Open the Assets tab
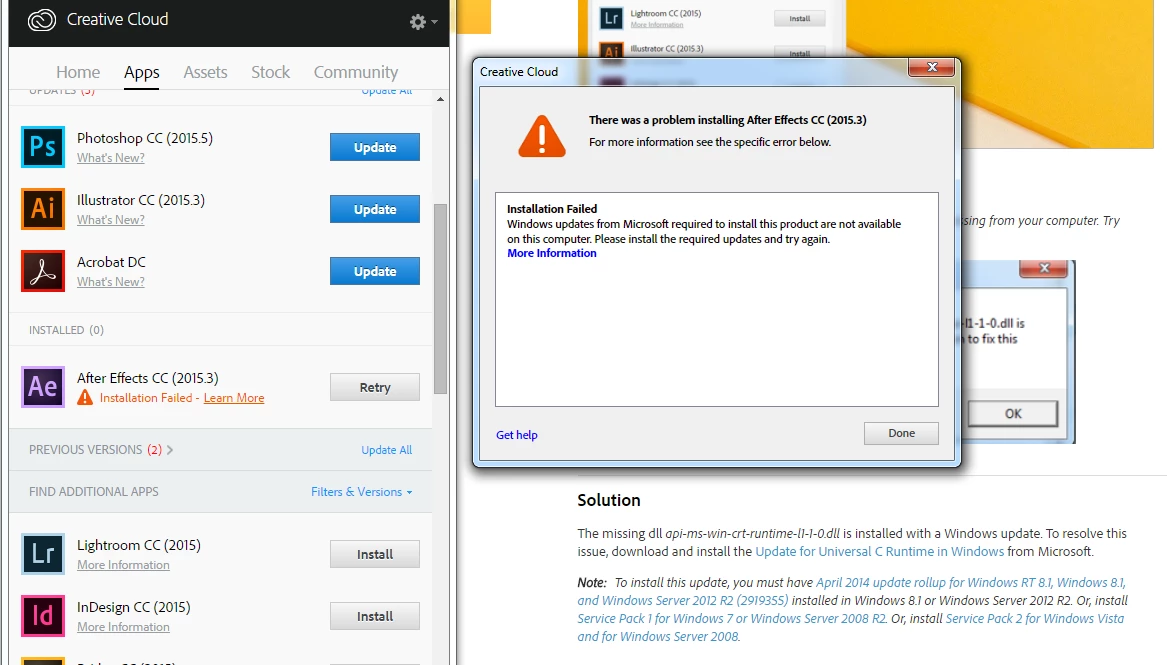The width and height of the screenshot is (1167, 665). 205,72
